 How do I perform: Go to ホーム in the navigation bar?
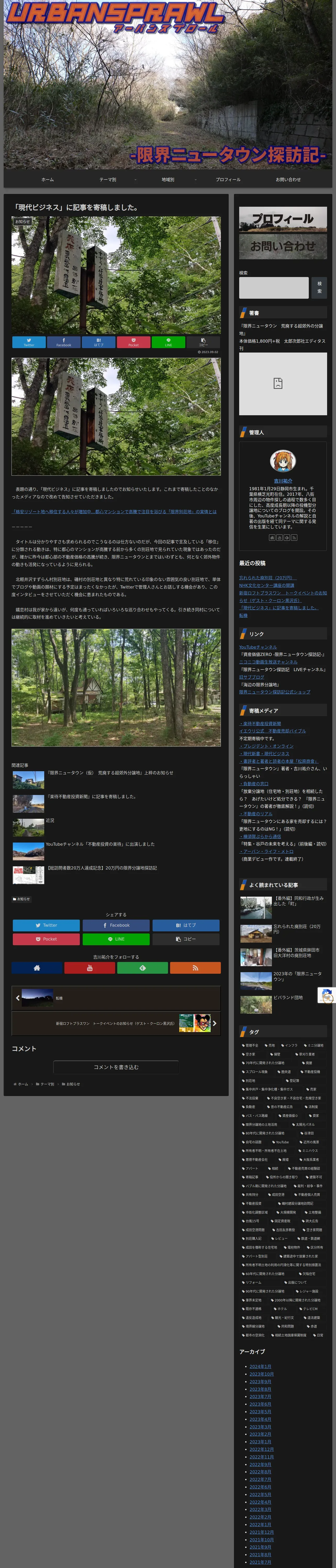tap(48, 180)
